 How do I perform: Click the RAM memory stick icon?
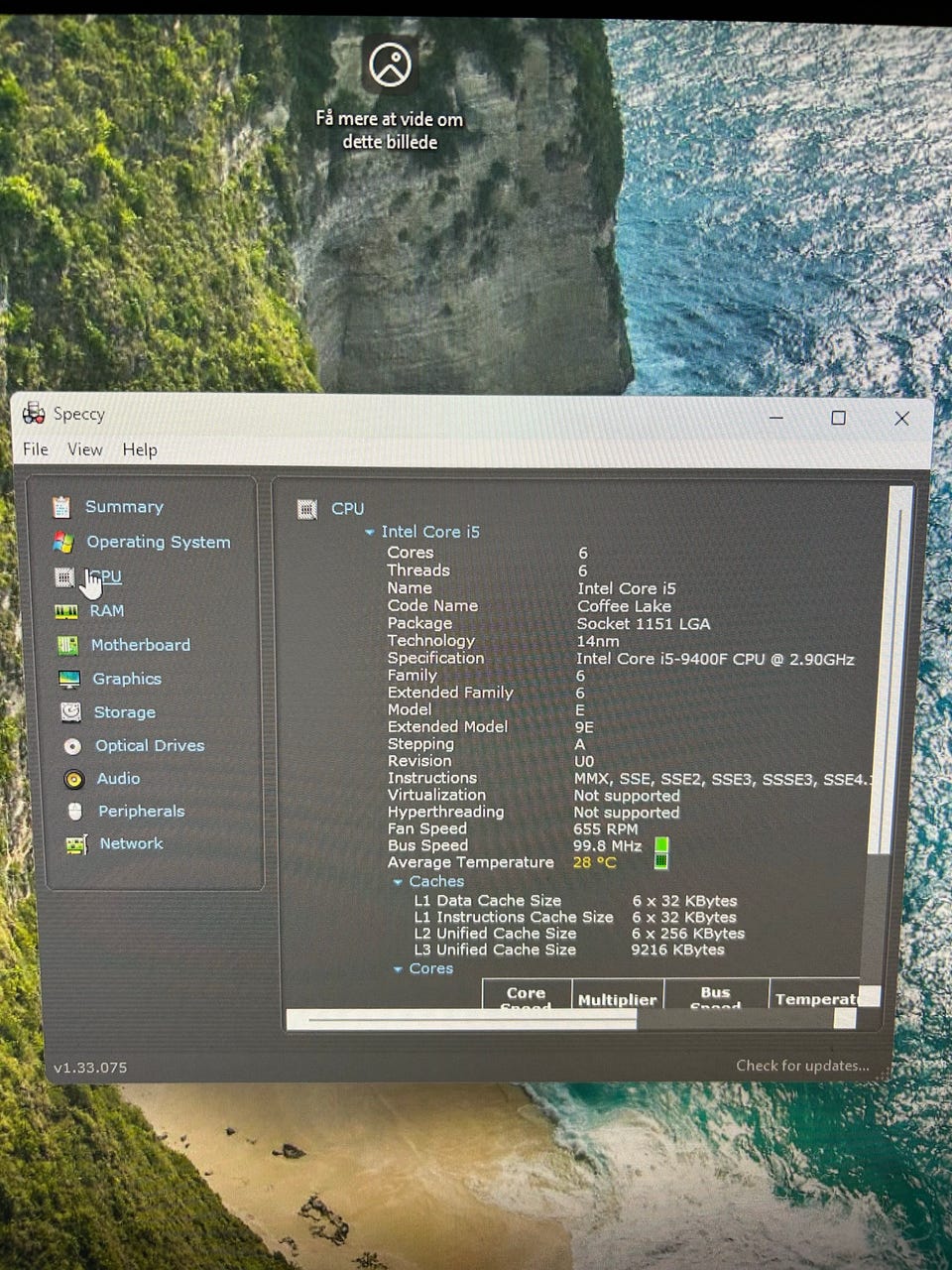(66, 611)
